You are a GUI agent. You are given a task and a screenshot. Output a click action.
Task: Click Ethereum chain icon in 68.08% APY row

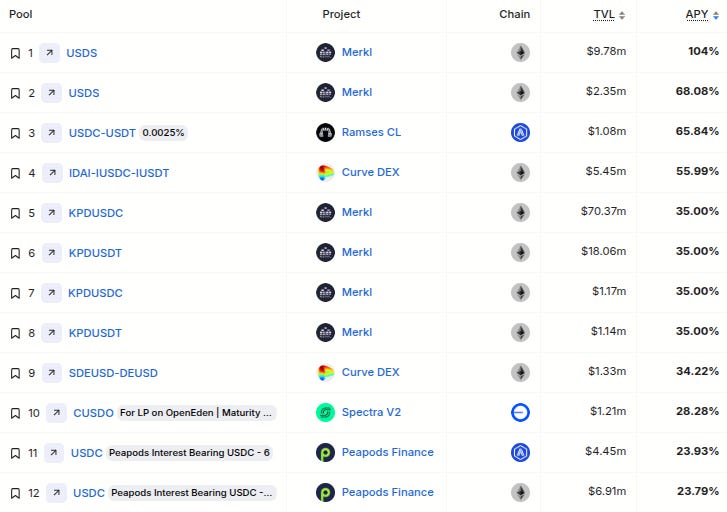pyautogui.click(x=520, y=92)
